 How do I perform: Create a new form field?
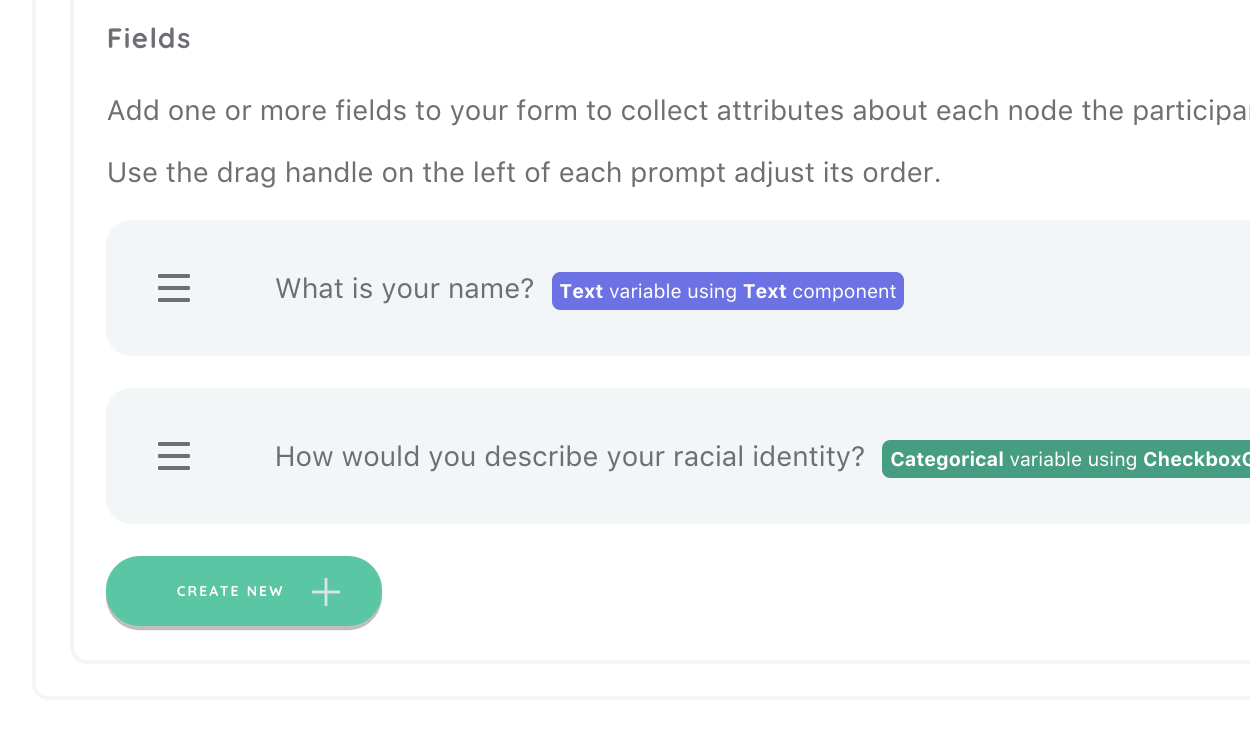244,592
